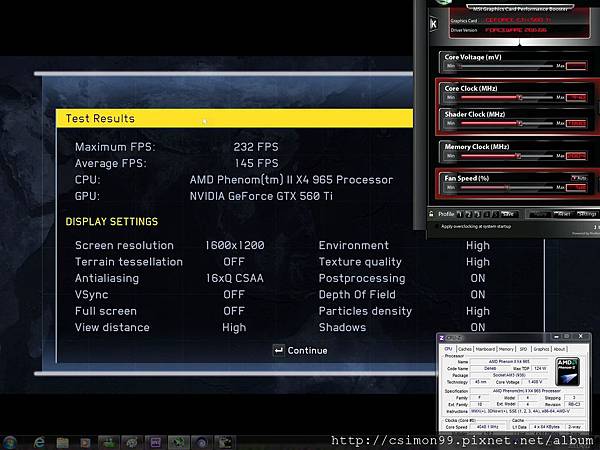Toggle the Fan Speed Auto checkbox
The height and width of the screenshot is (450, 600).
pos(574,178)
